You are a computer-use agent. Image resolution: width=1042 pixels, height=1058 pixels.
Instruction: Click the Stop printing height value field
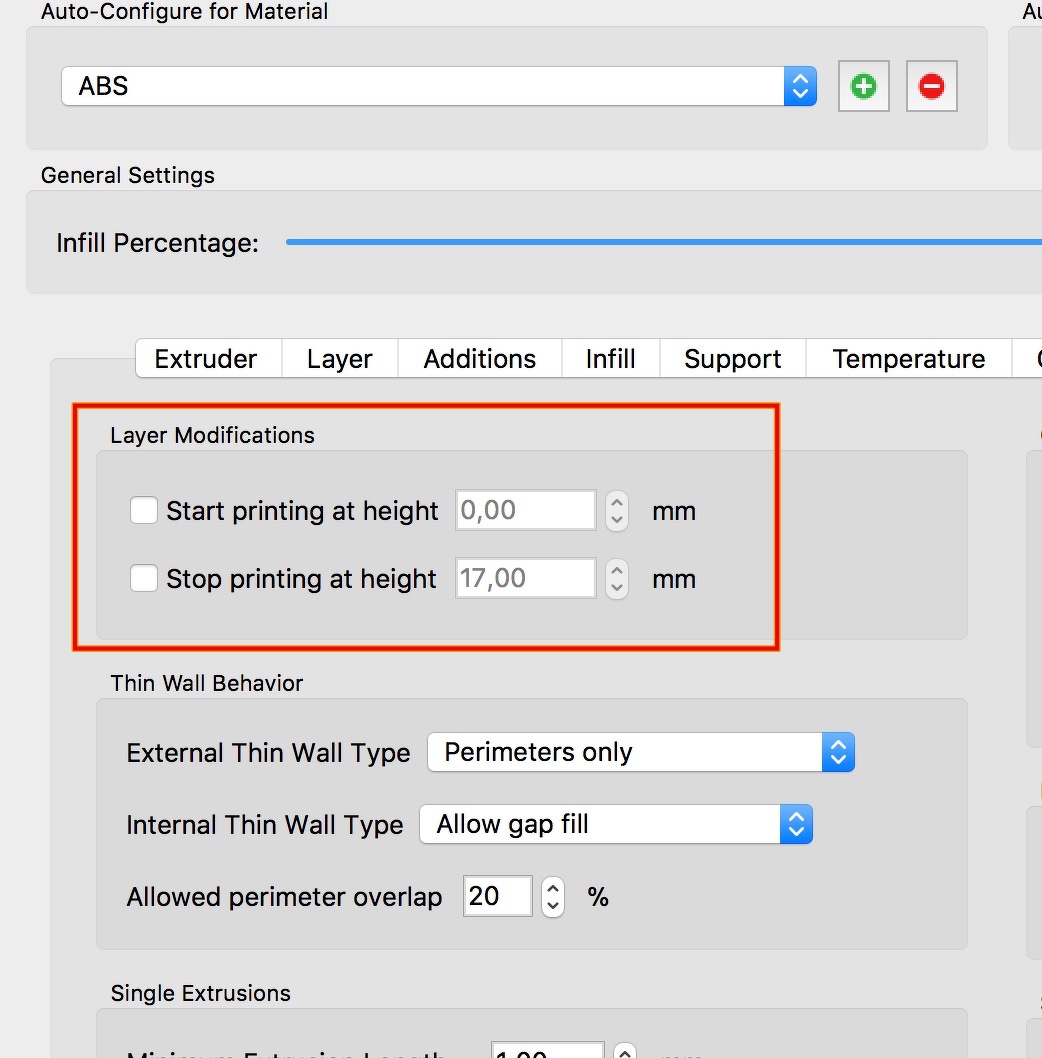[525, 579]
